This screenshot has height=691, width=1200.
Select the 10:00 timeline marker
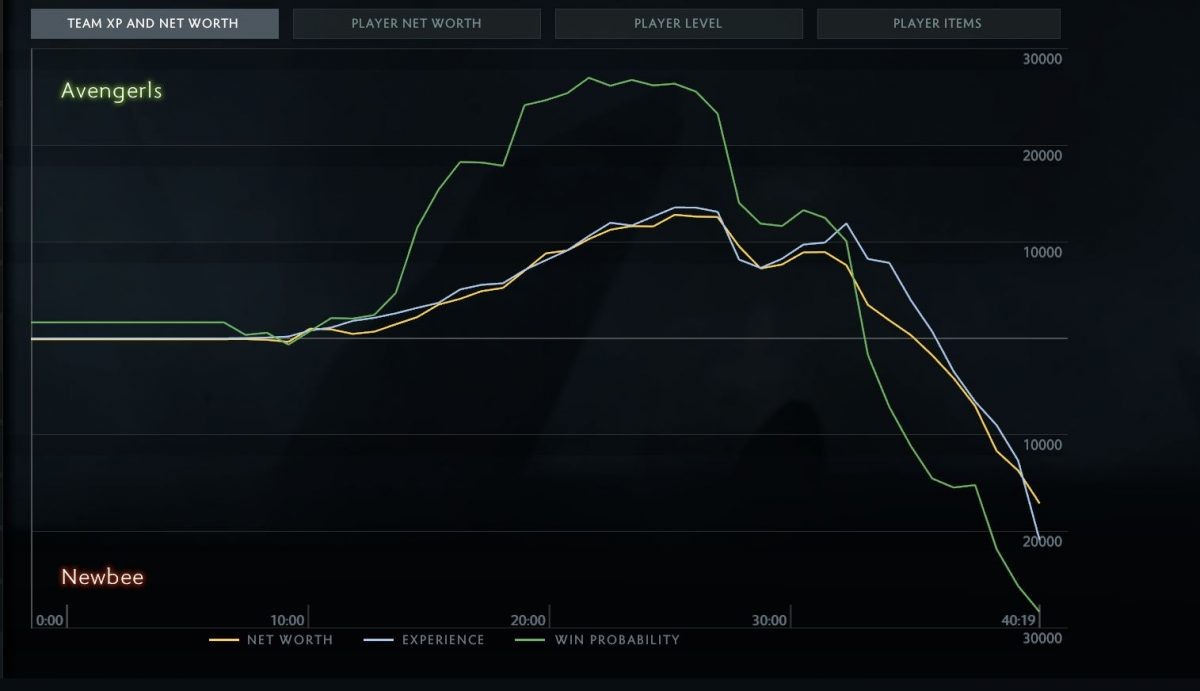287,620
